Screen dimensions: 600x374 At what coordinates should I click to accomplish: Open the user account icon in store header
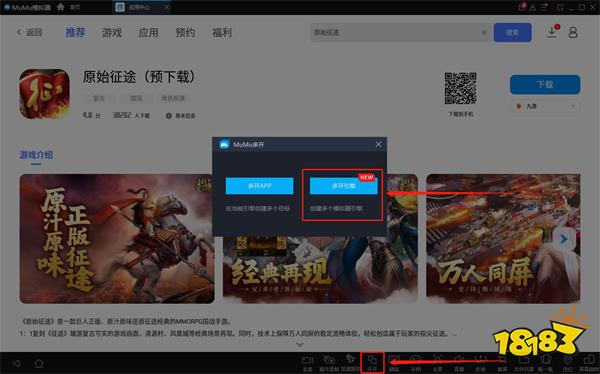[x=573, y=33]
